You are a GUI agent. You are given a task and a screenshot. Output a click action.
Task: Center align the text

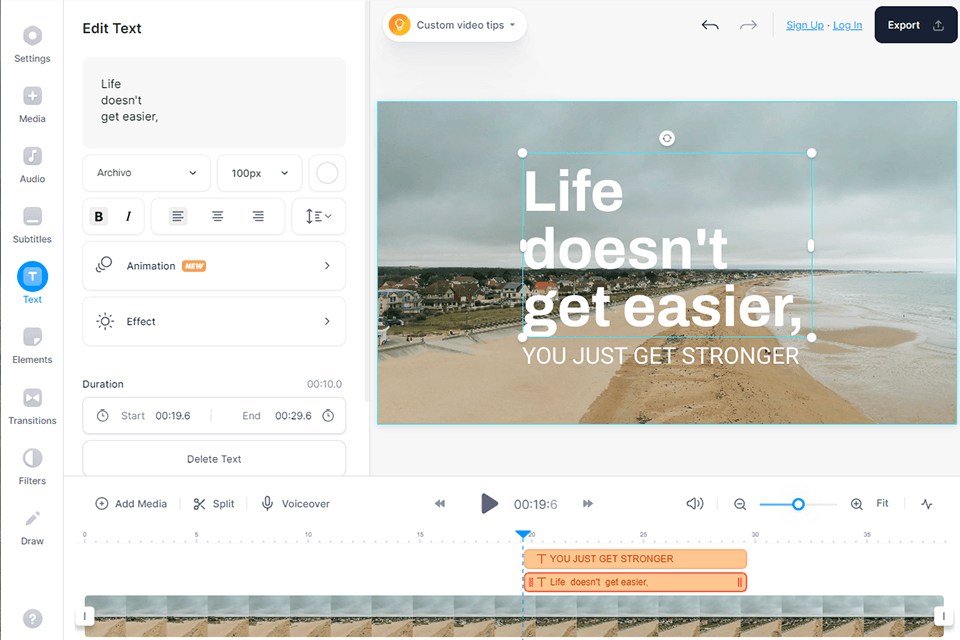click(x=217, y=216)
